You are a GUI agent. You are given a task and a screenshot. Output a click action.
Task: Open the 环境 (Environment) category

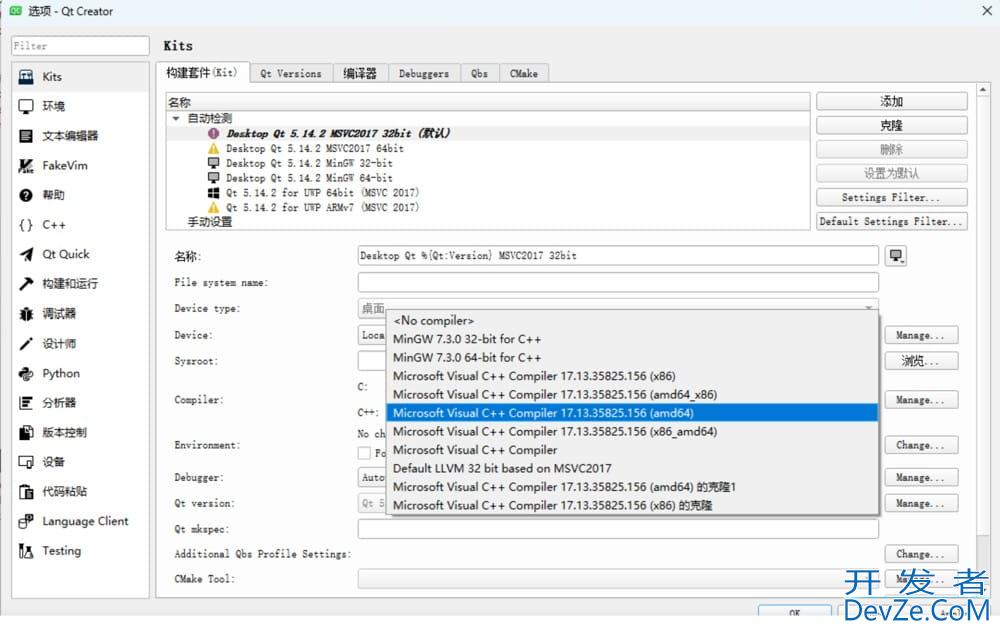pyautogui.click(x=80, y=107)
